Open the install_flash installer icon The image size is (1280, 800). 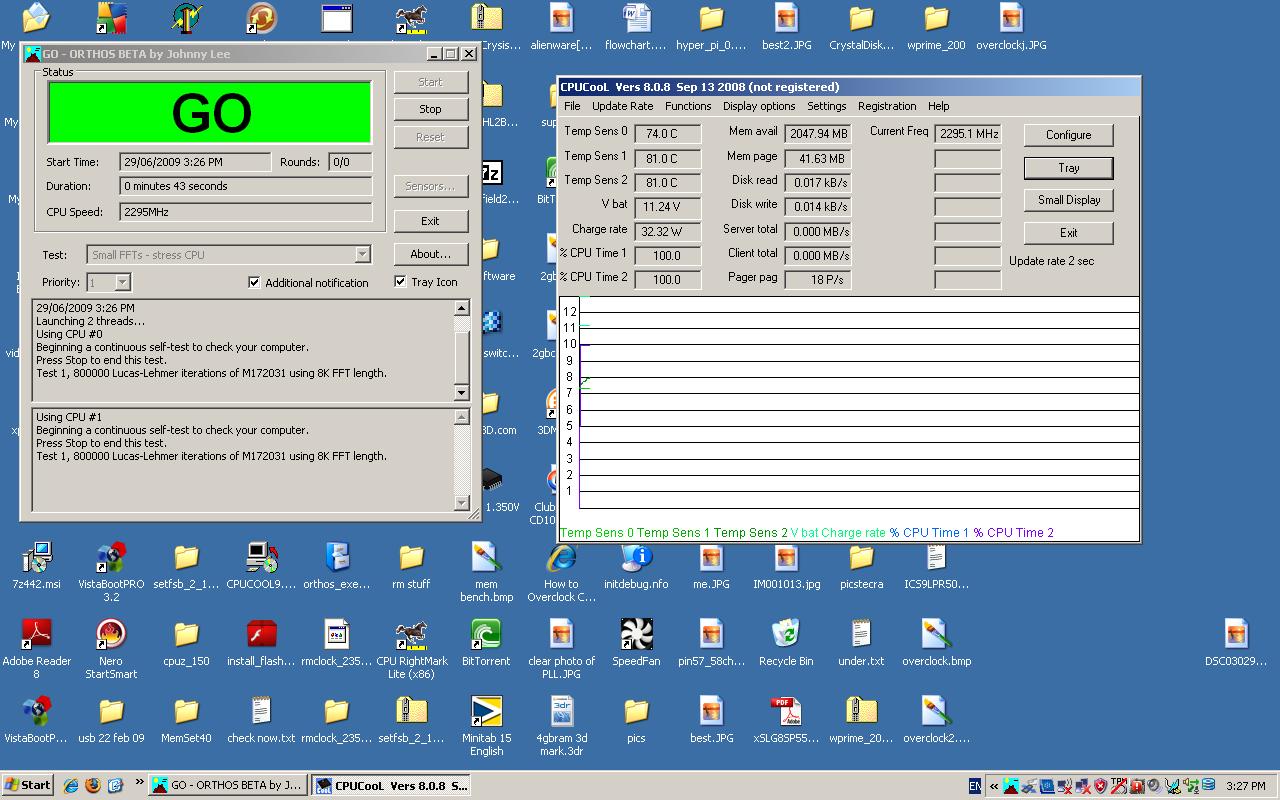[262, 634]
